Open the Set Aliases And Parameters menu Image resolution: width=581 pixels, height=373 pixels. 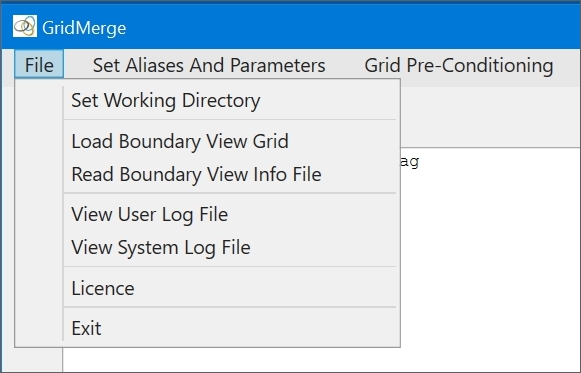(209, 66)
